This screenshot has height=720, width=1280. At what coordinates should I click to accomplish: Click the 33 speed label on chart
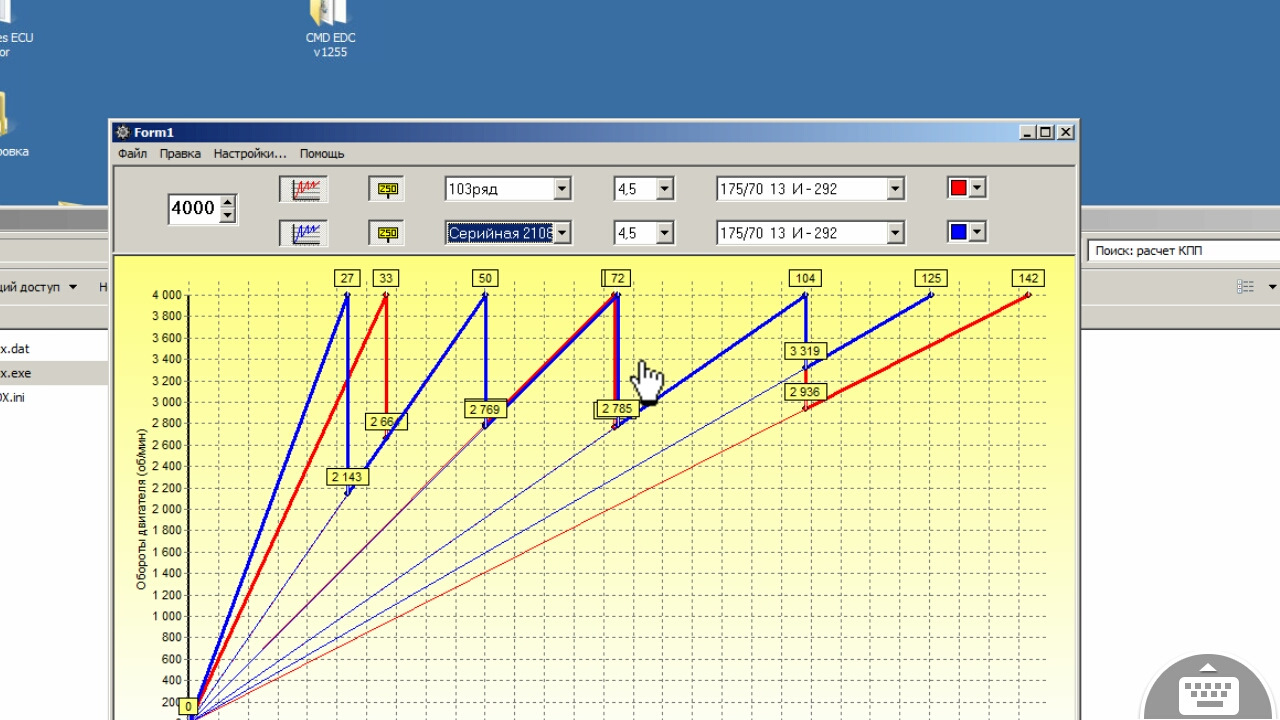[x=386, y=278]
